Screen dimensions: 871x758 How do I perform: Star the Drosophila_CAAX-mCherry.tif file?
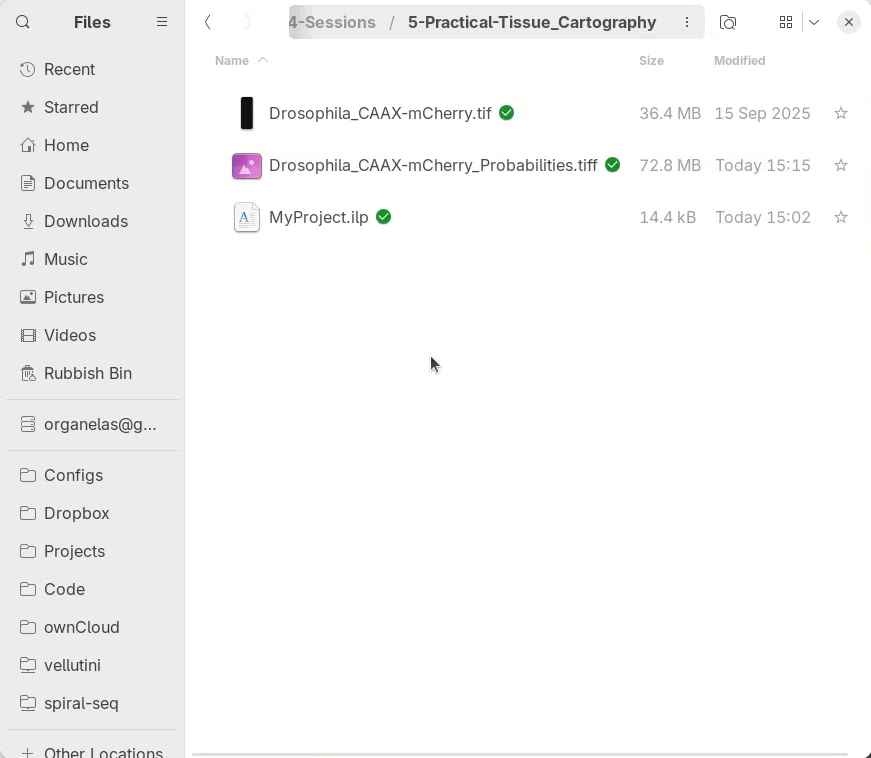(841, 114)
